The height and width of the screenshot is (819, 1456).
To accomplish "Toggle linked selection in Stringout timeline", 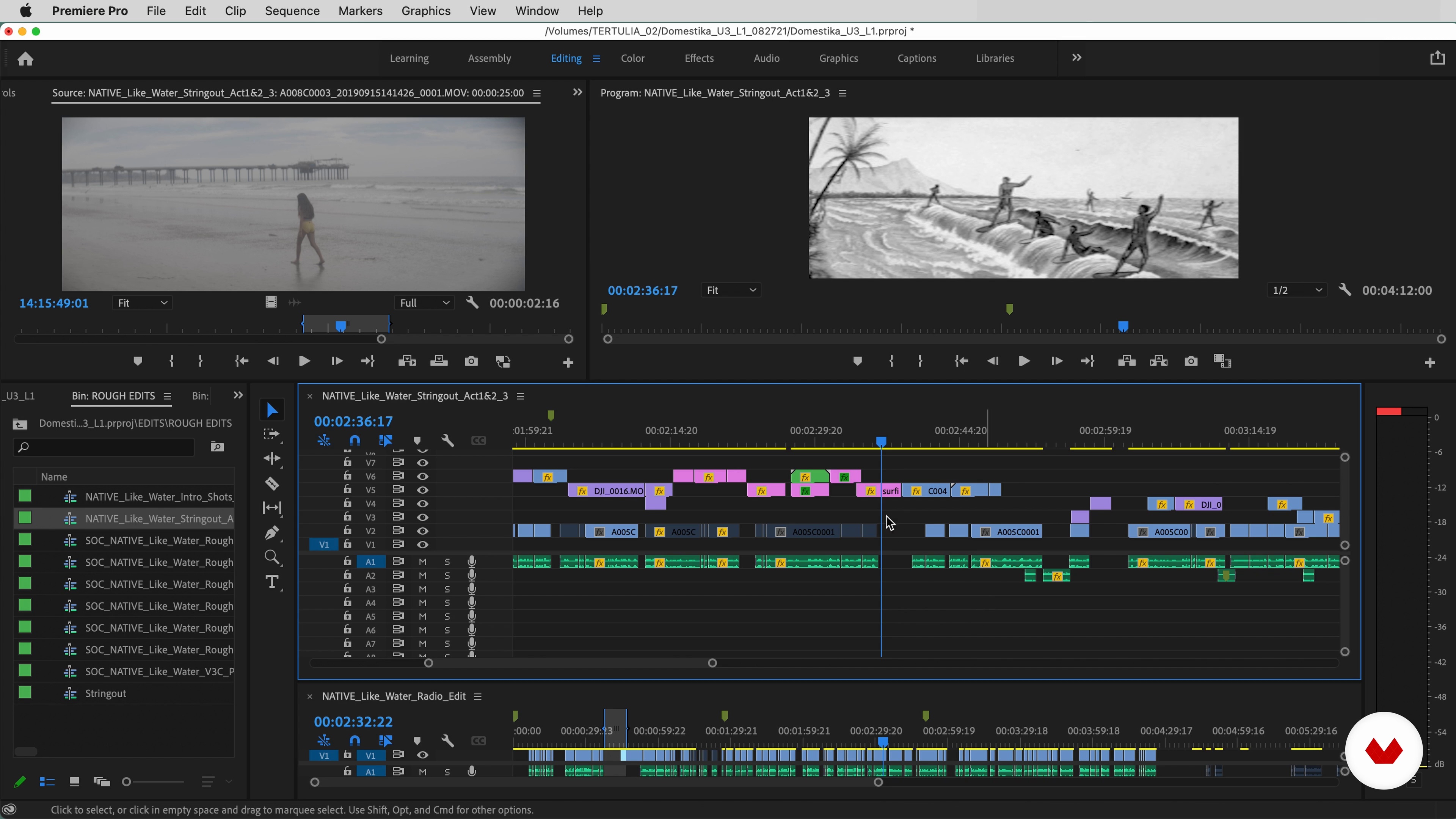I will click(386, 440).
